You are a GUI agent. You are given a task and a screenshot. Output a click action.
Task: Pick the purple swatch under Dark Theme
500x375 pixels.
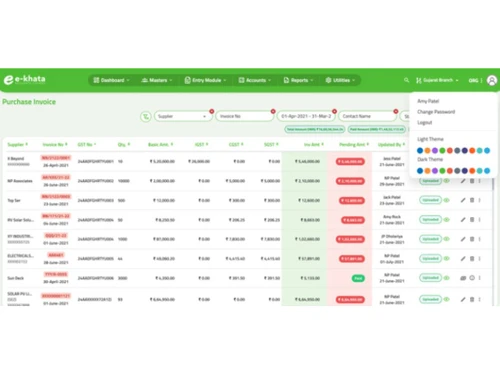(435, 171)
